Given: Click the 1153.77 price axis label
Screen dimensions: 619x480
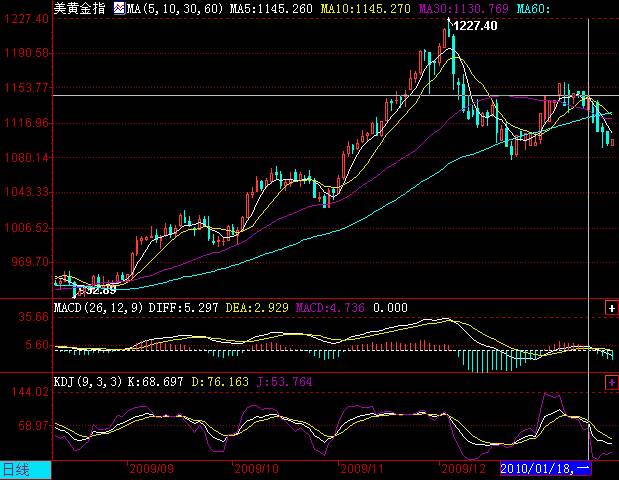Looking at the screenshot, I should pos(26,88).
